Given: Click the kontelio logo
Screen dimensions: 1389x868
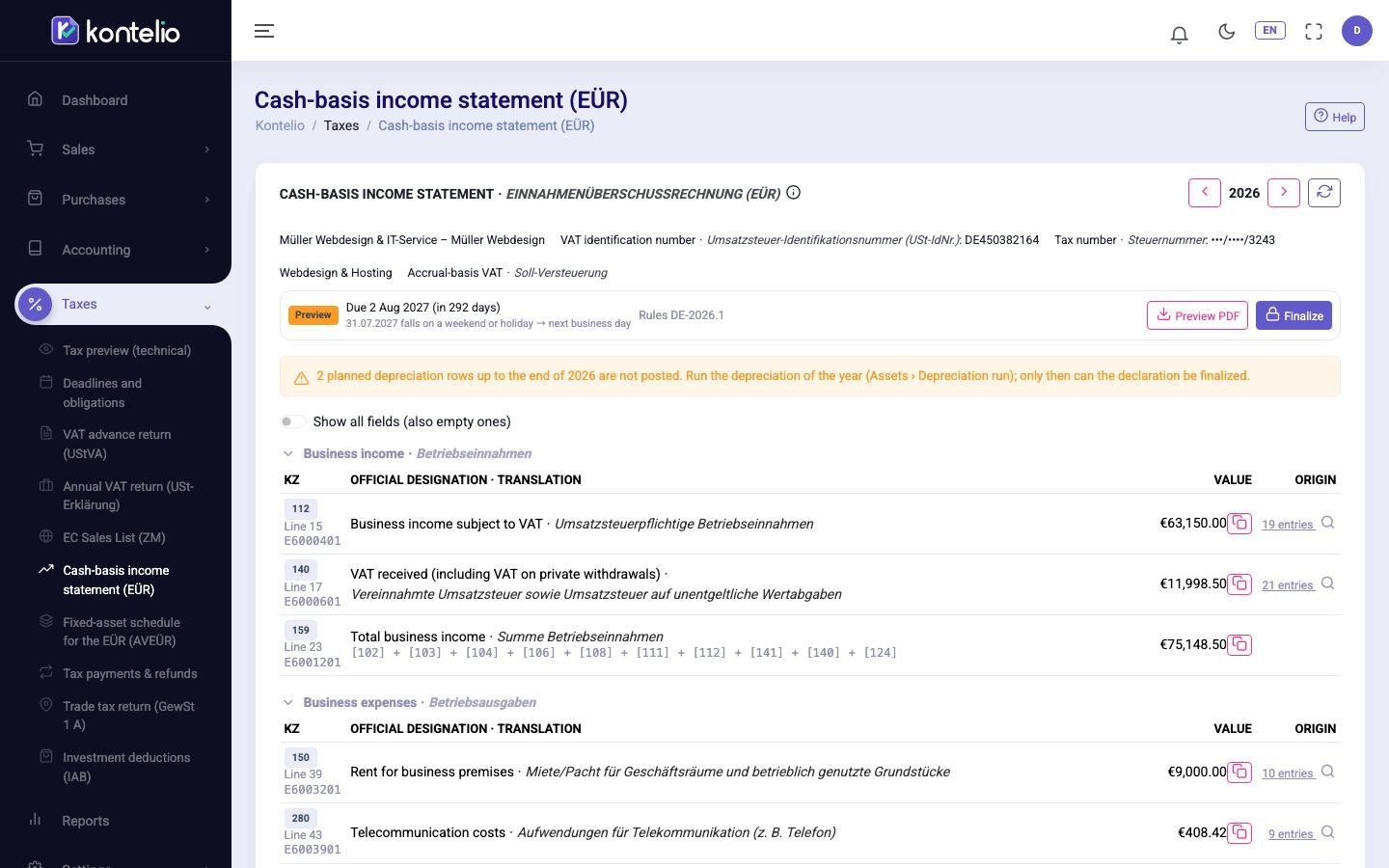Looking at the screenshot, I should (116, 31).
